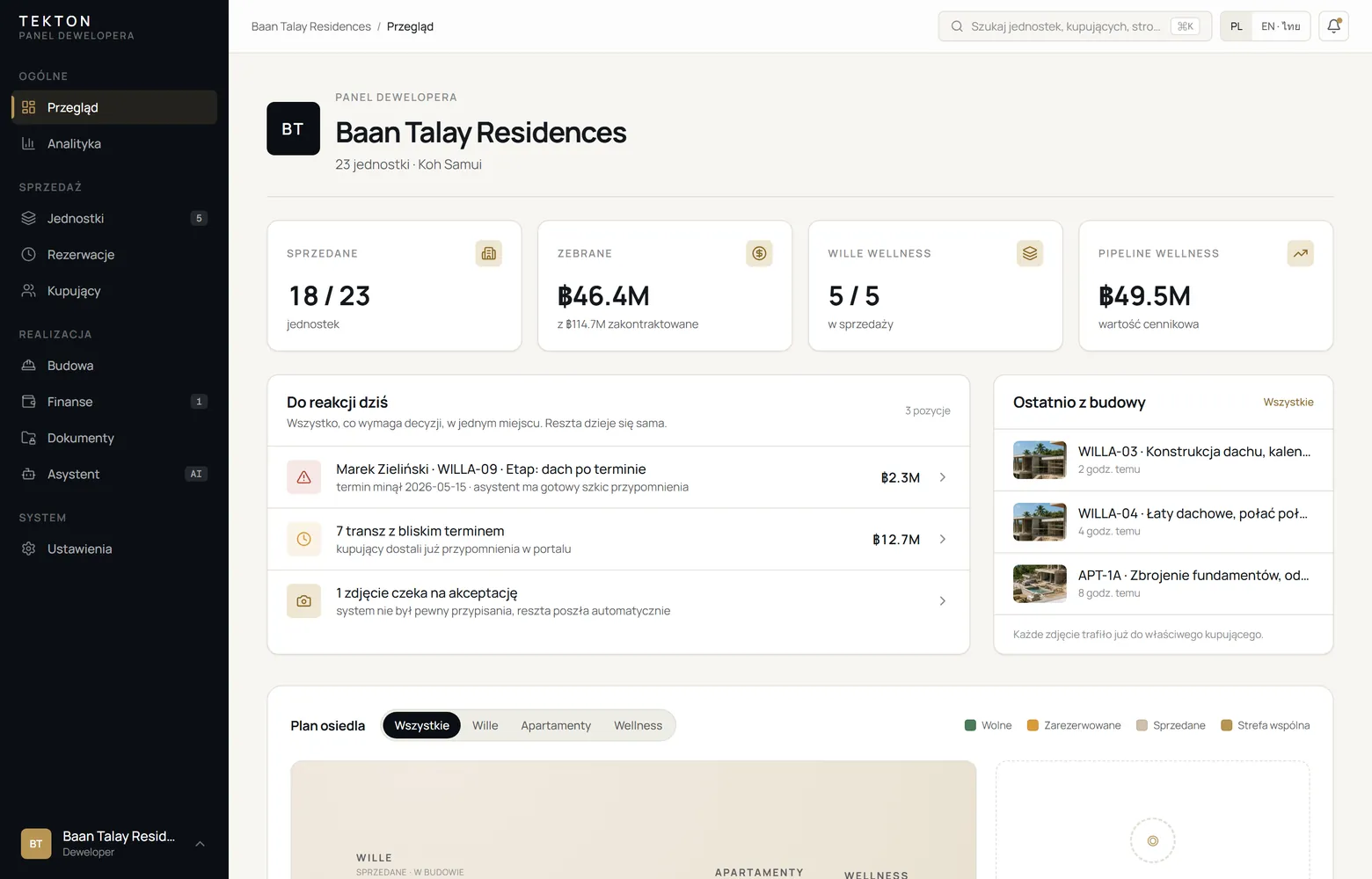1372x879 pixels.
Task: Click the Finanse badge showing 1
Action: coord(199,402)
